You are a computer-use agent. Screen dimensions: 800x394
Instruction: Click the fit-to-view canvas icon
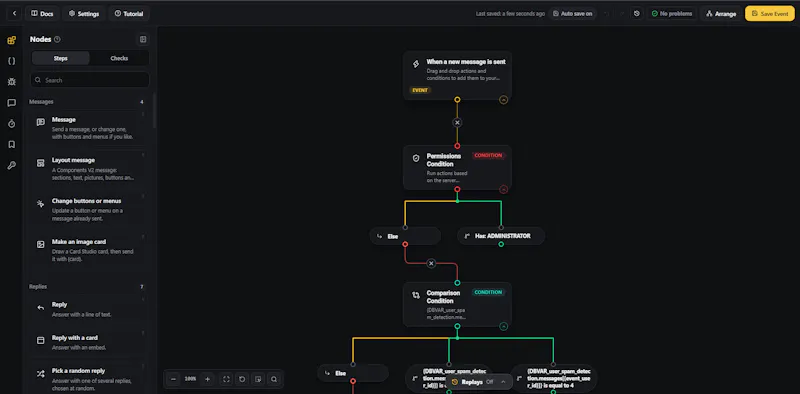[227, 379]
